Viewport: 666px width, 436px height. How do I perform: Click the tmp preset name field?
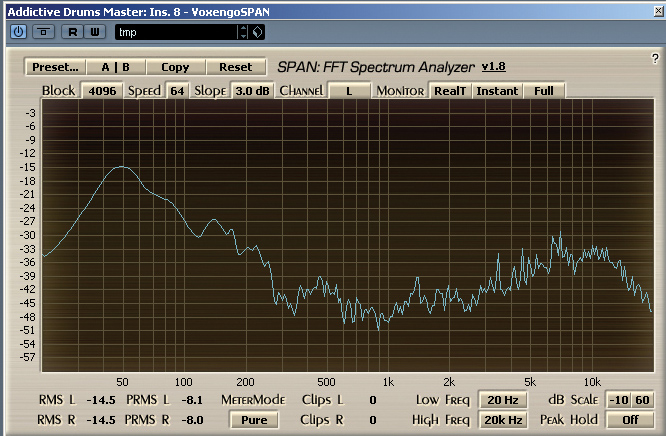click(x=176, y=32)
